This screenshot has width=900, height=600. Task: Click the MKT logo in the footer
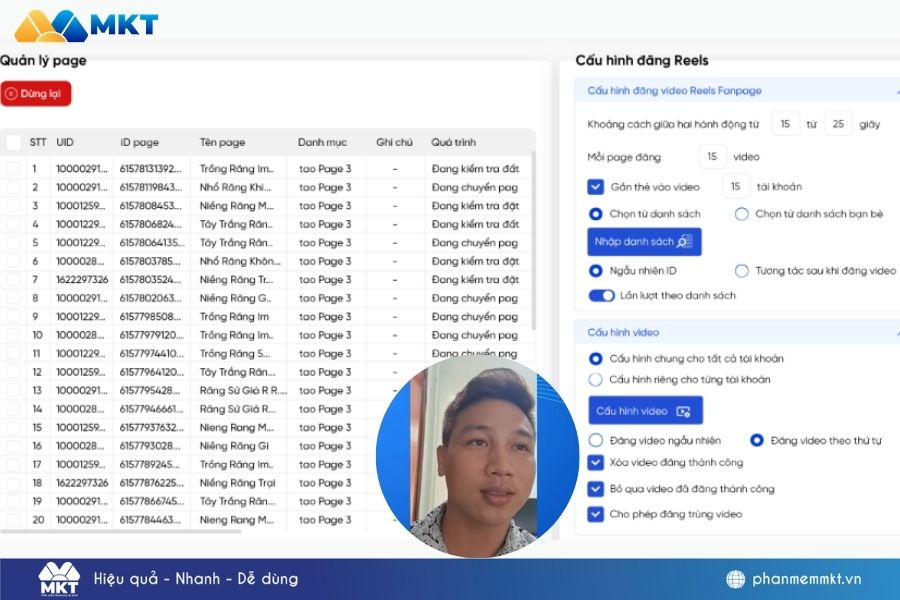[58, 579]
